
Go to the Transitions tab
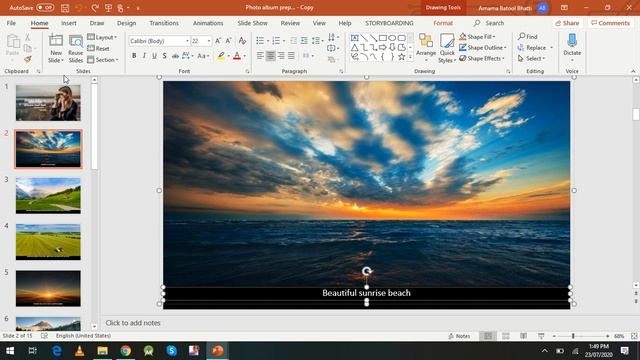[x=164, y=23]
